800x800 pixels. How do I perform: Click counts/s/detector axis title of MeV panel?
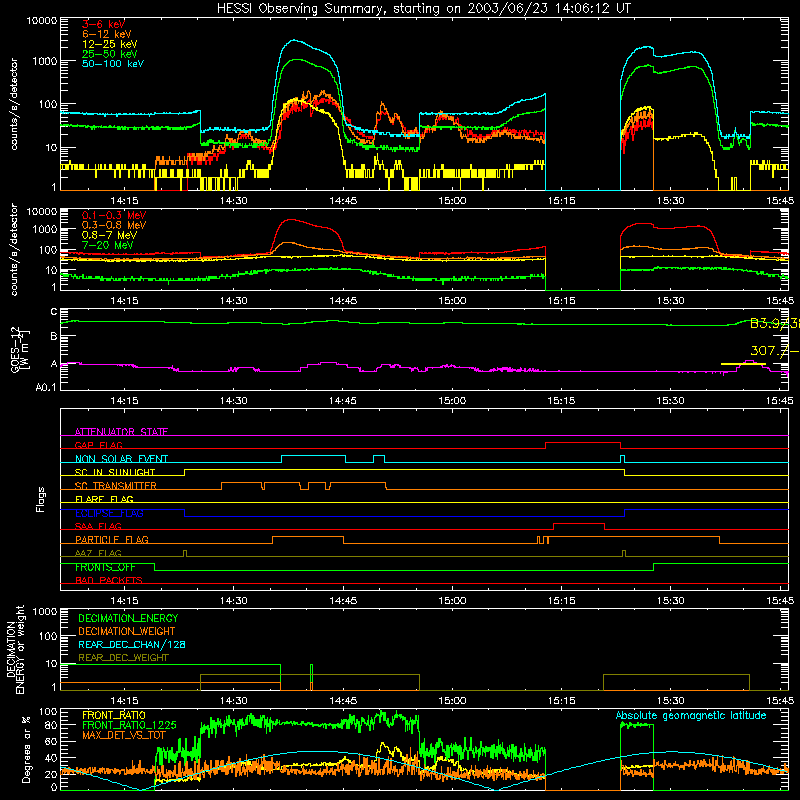(14, 249)
